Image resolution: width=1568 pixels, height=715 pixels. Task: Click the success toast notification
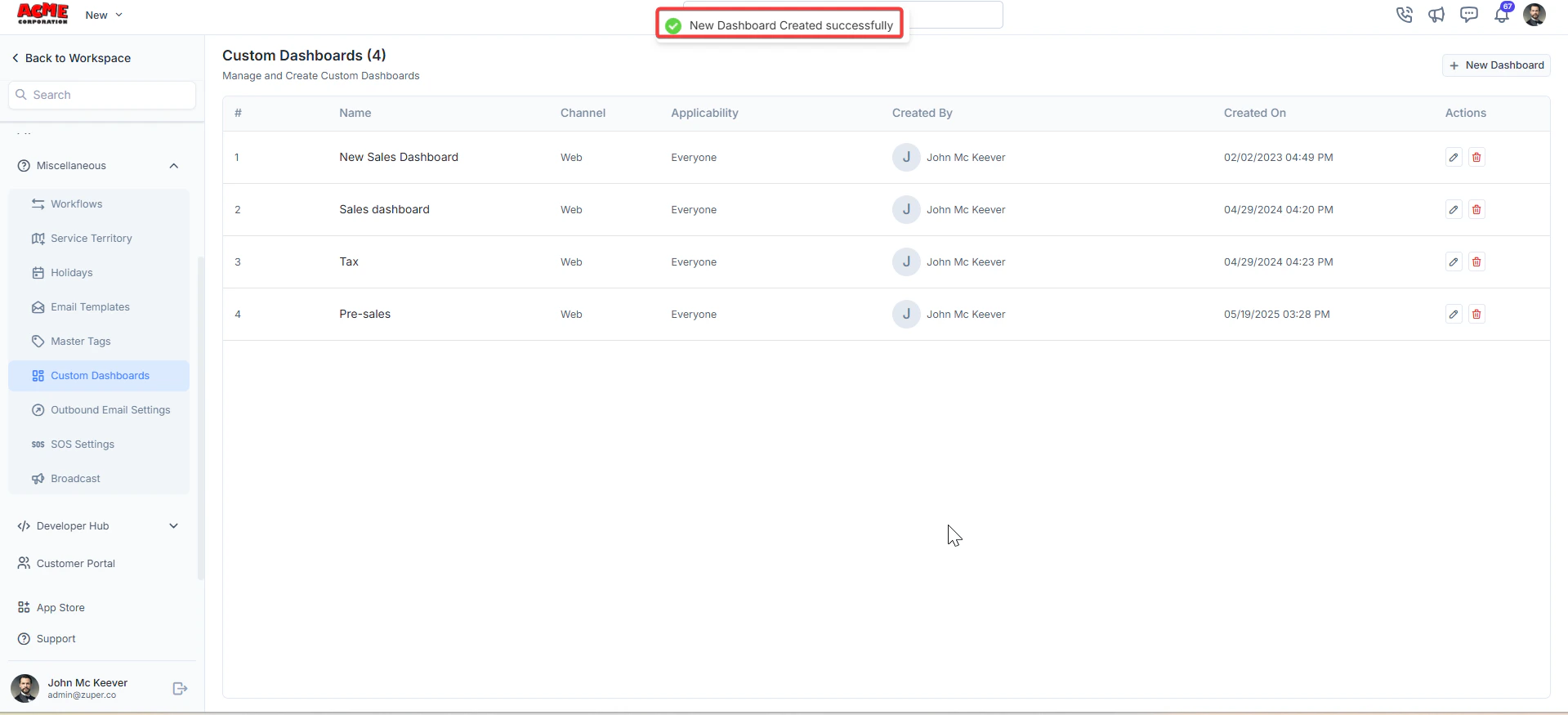(x=780, y=25)
